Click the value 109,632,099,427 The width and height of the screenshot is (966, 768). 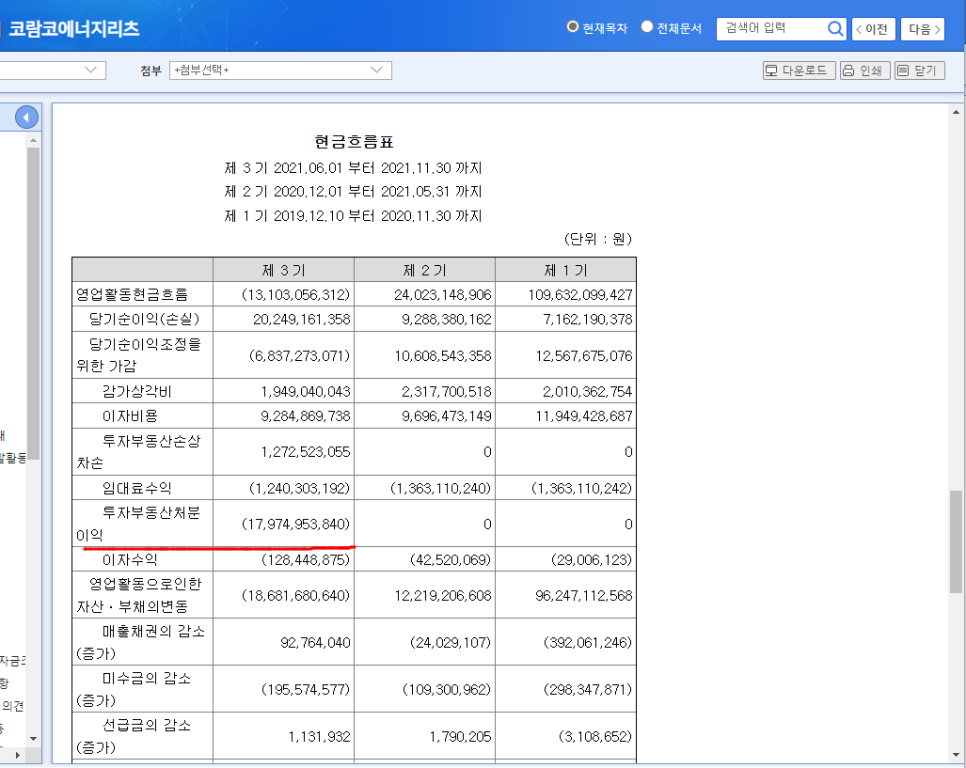point(580,295)
